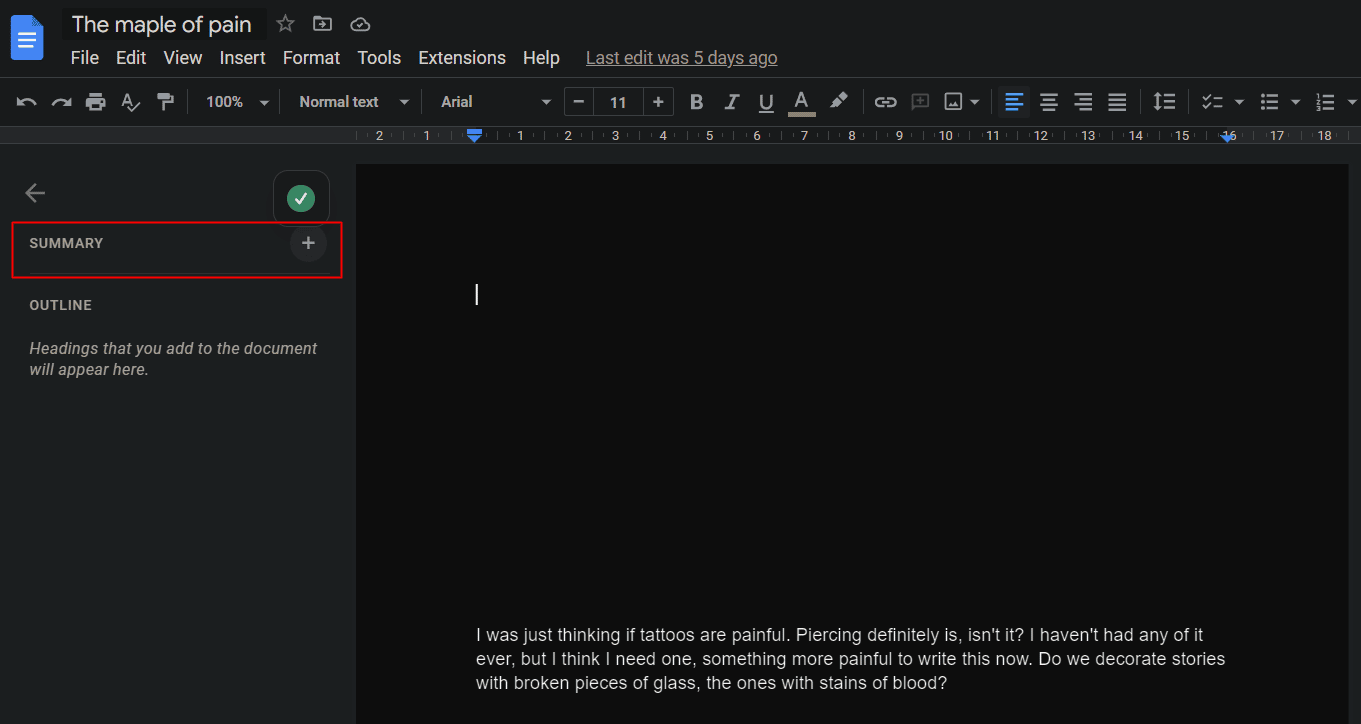
Task: Open the checklist options dropdown arrow
Action: point(1239,102)
